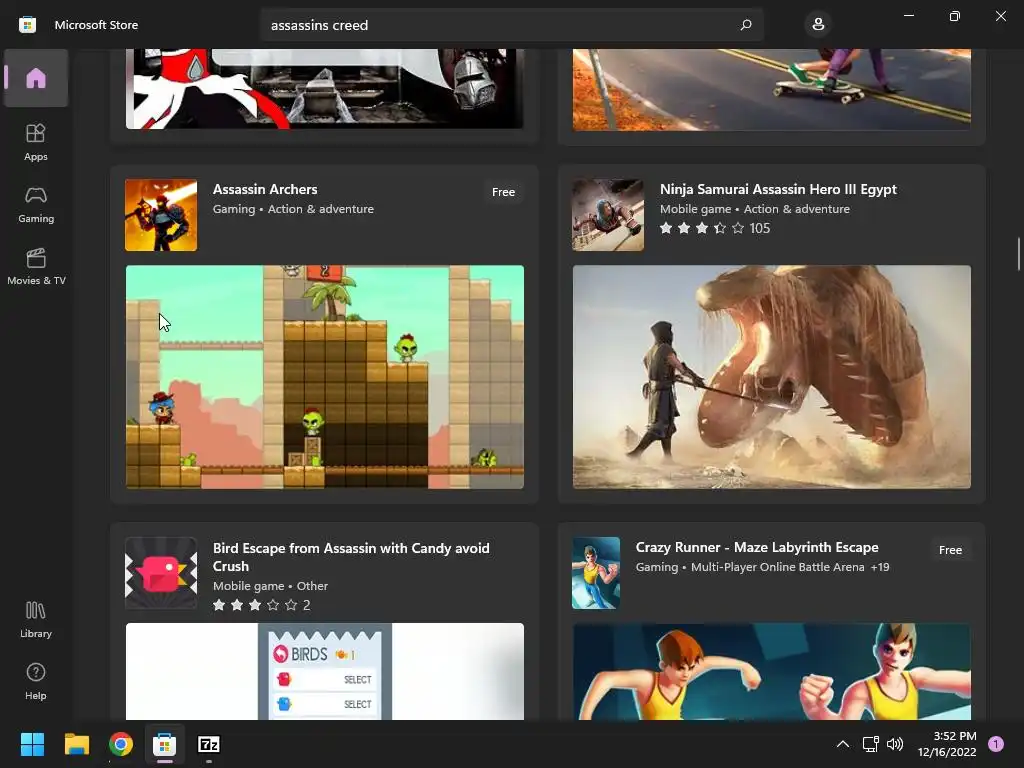Click the star rating of Bird Escape

(x=261, y=605)
